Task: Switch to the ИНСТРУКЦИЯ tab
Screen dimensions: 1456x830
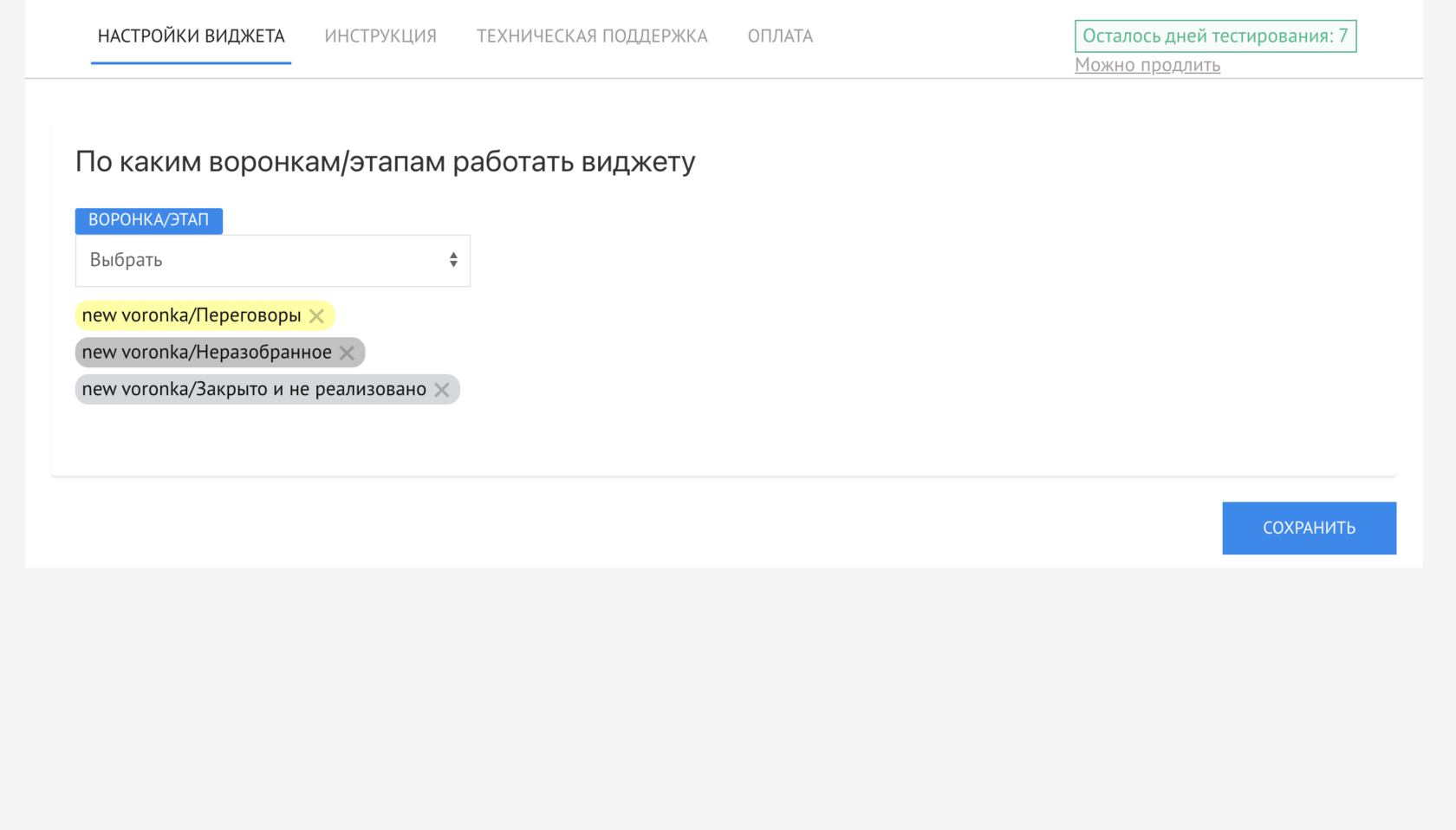Action: point(380,36)
